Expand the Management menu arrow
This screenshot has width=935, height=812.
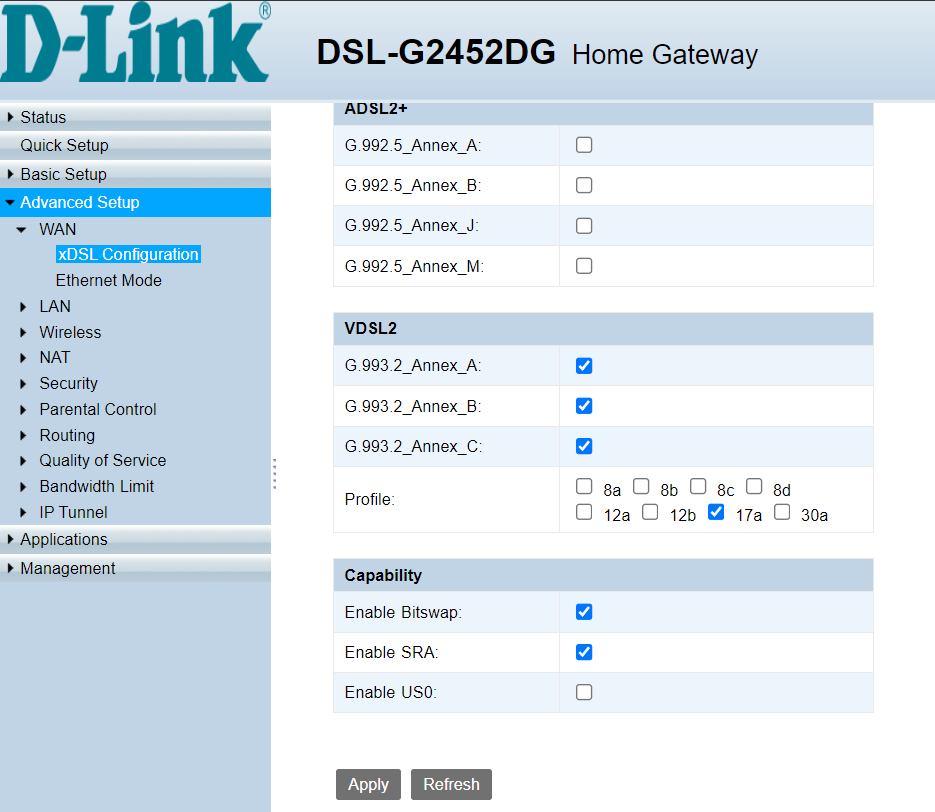(10, 568)
